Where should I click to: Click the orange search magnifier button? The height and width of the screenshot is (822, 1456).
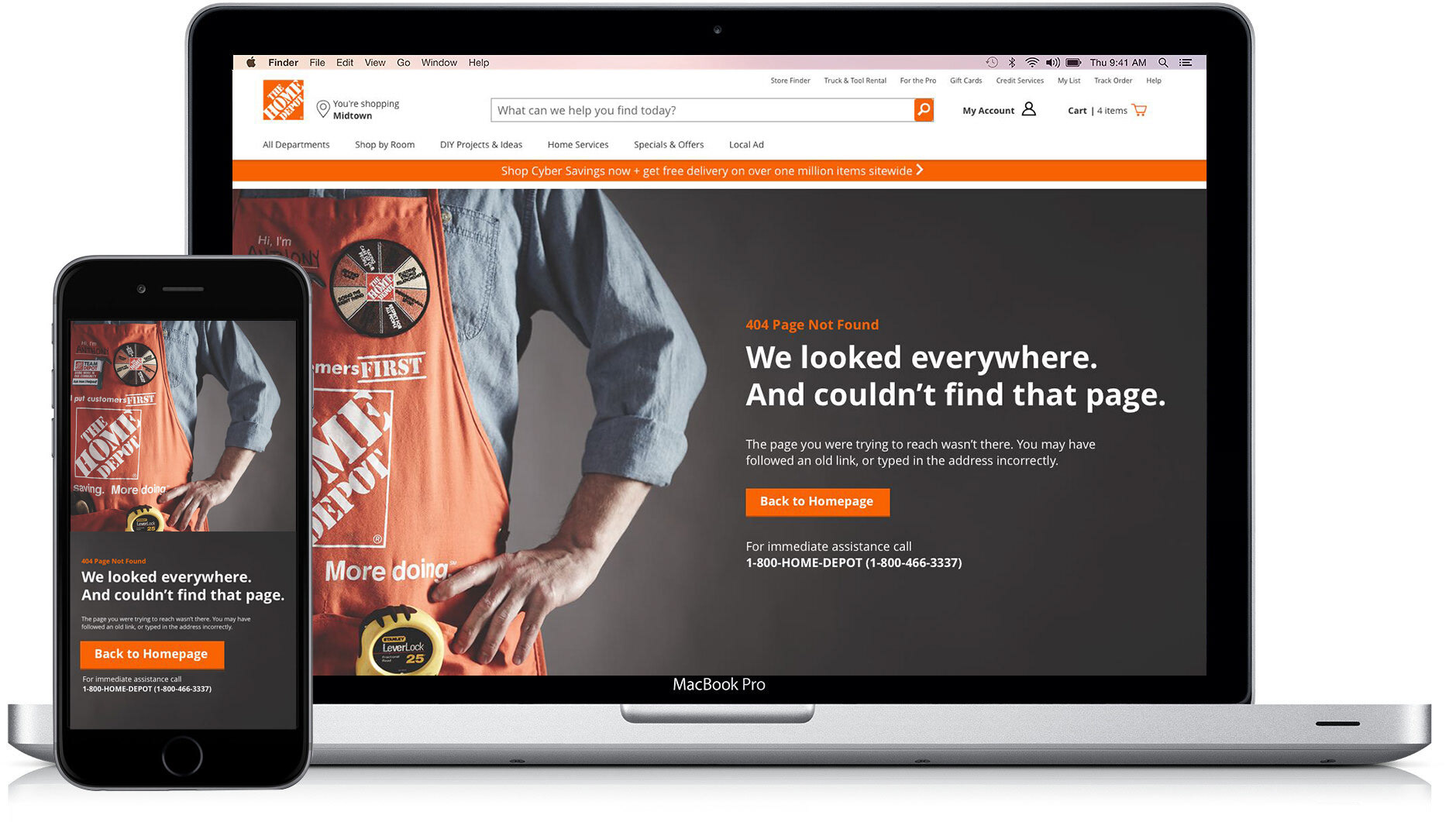(x=923, y=110)
